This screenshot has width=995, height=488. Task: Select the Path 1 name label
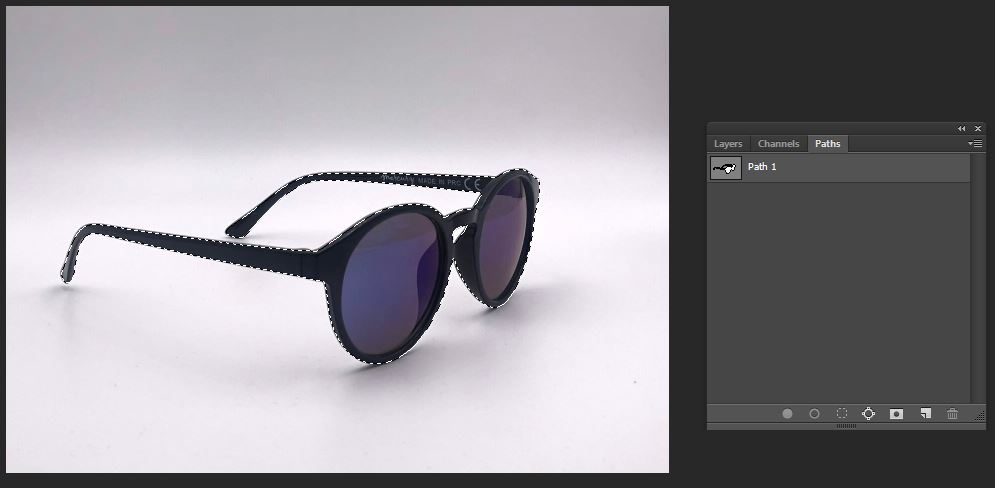762,167
